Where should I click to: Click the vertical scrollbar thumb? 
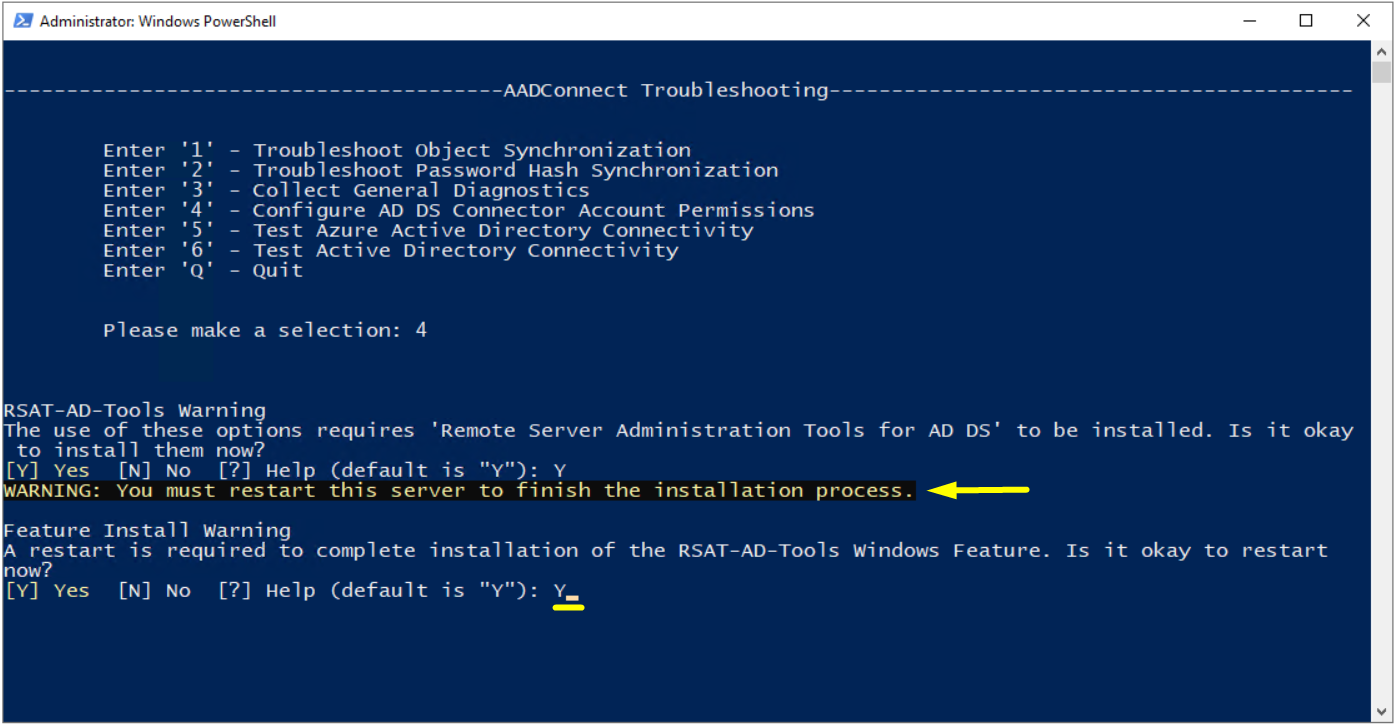[1382, 72]
